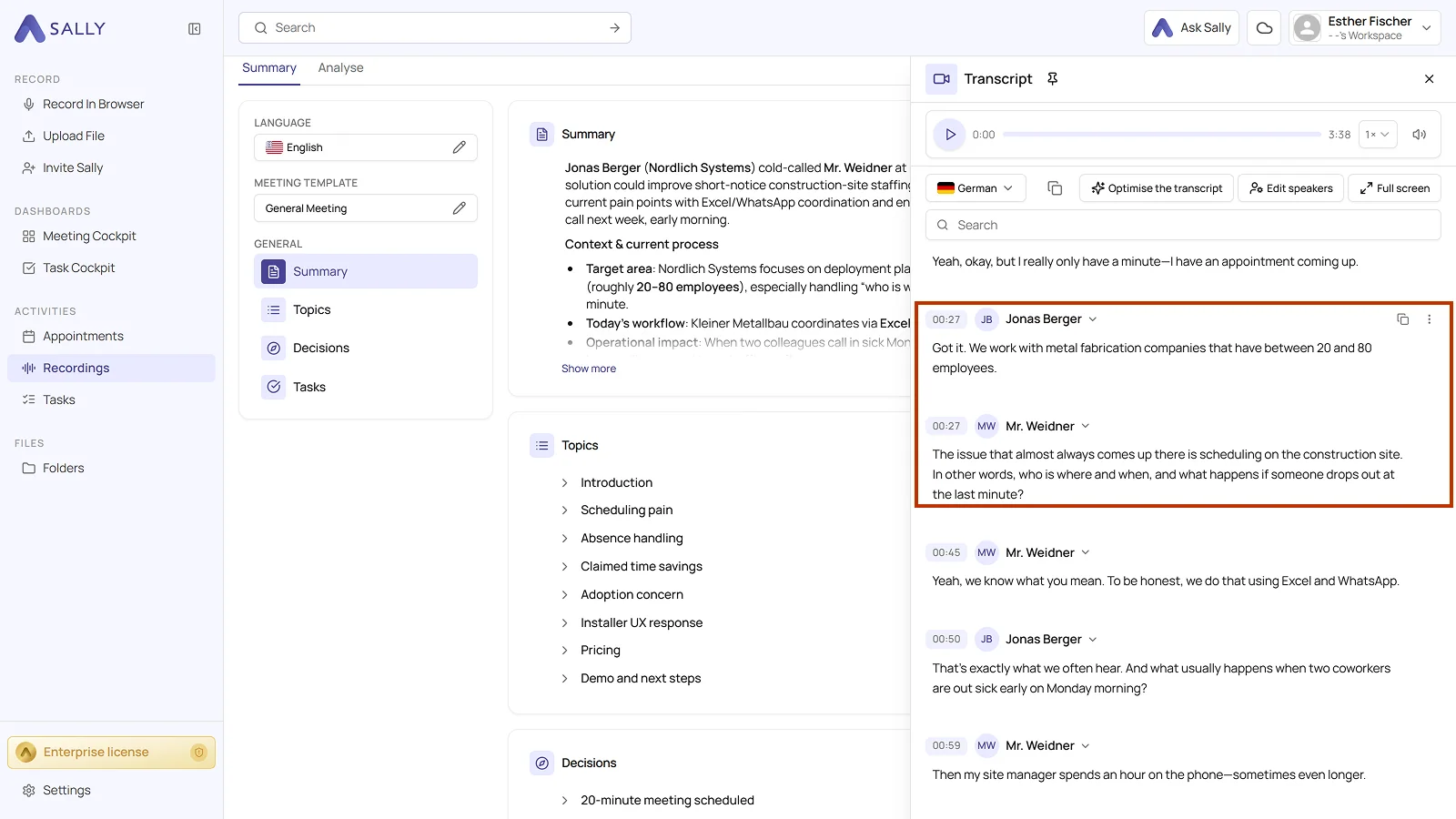Click Edit speakers button

[1290, 188]
